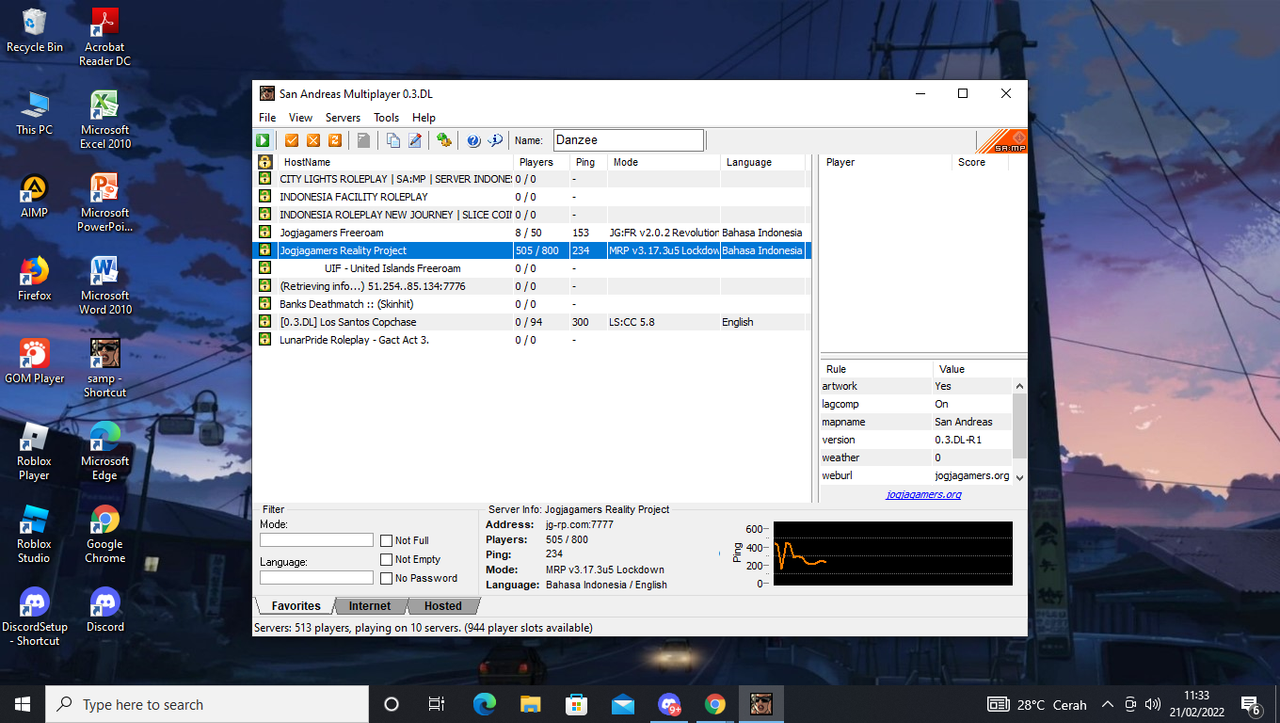Open the Tools menu
Image resolution: width=1280 pixels, height=723 pixels.
click(386, 118)
